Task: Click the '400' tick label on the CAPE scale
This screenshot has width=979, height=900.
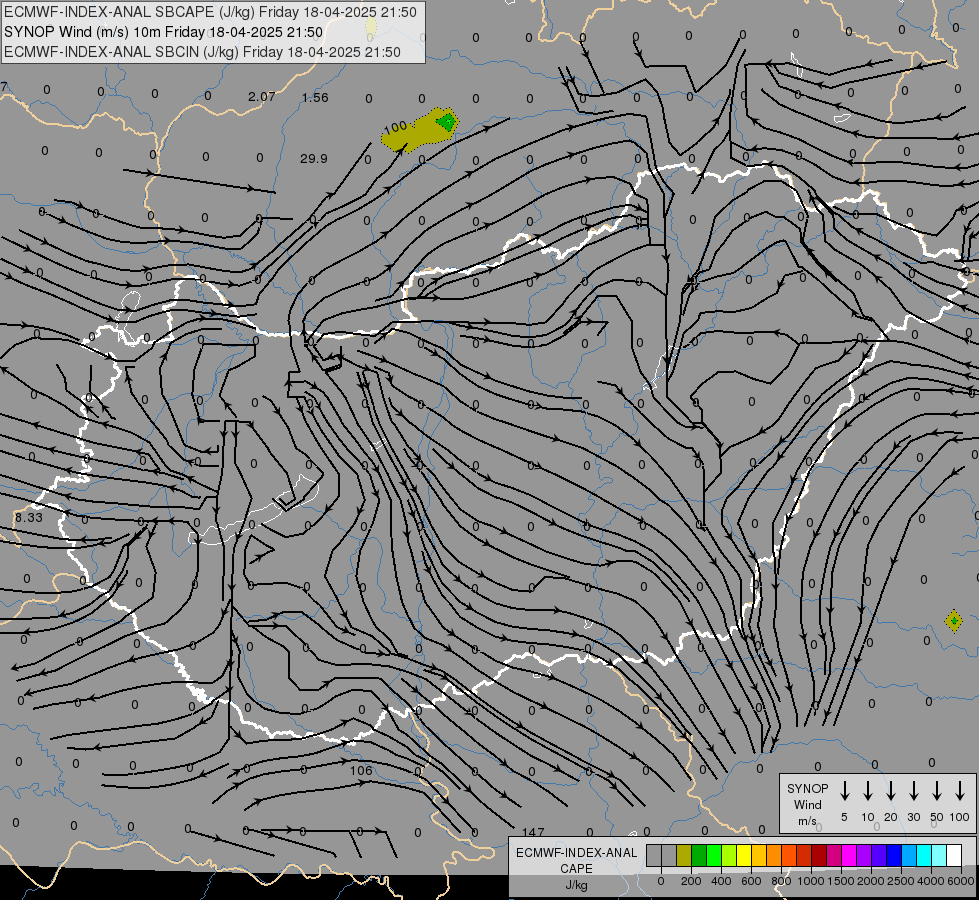Action: pyautogui.click(x=721, y=881)
